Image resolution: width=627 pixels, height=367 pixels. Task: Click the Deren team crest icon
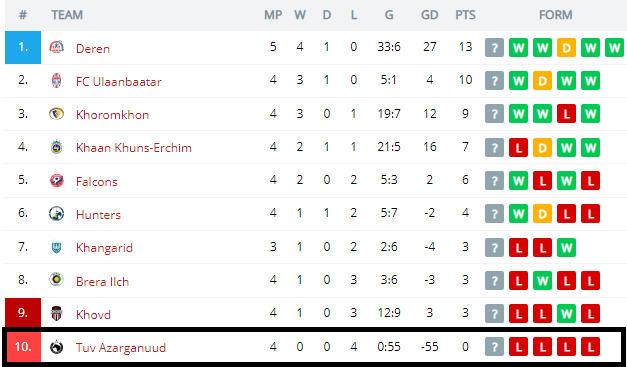[x=56, y=48]
